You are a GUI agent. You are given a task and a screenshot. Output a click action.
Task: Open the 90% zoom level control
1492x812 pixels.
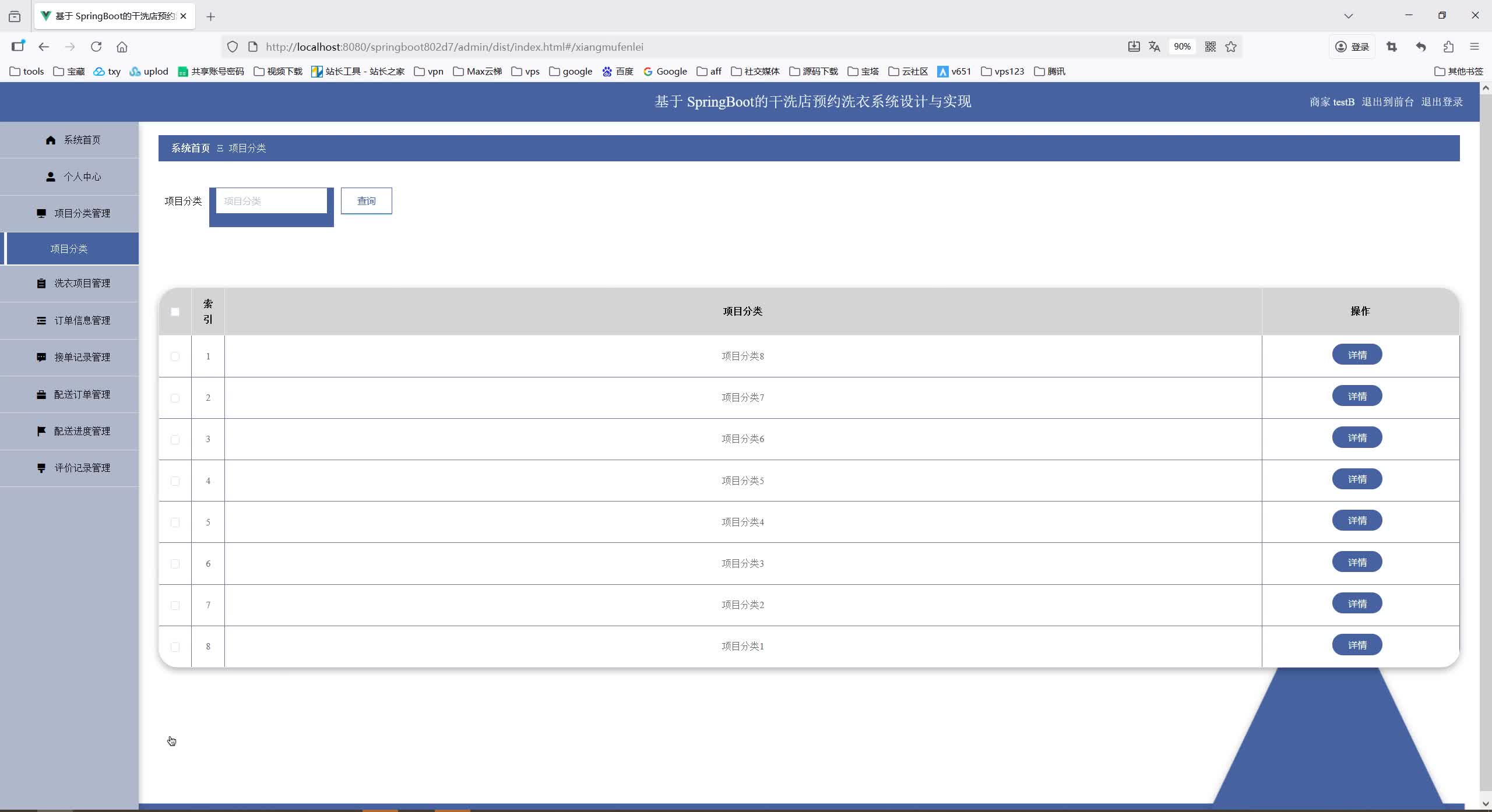click(x=1182, y=46)
